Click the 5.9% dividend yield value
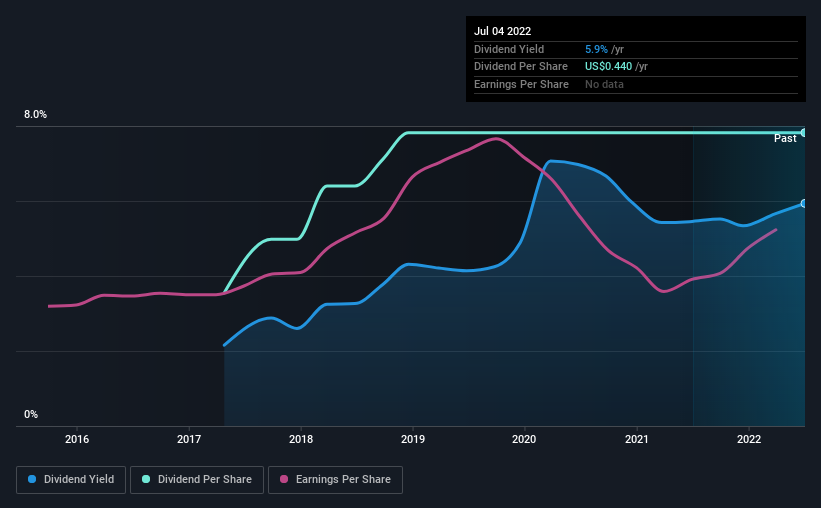Screen dimensions: 821x508 point(596,49)
